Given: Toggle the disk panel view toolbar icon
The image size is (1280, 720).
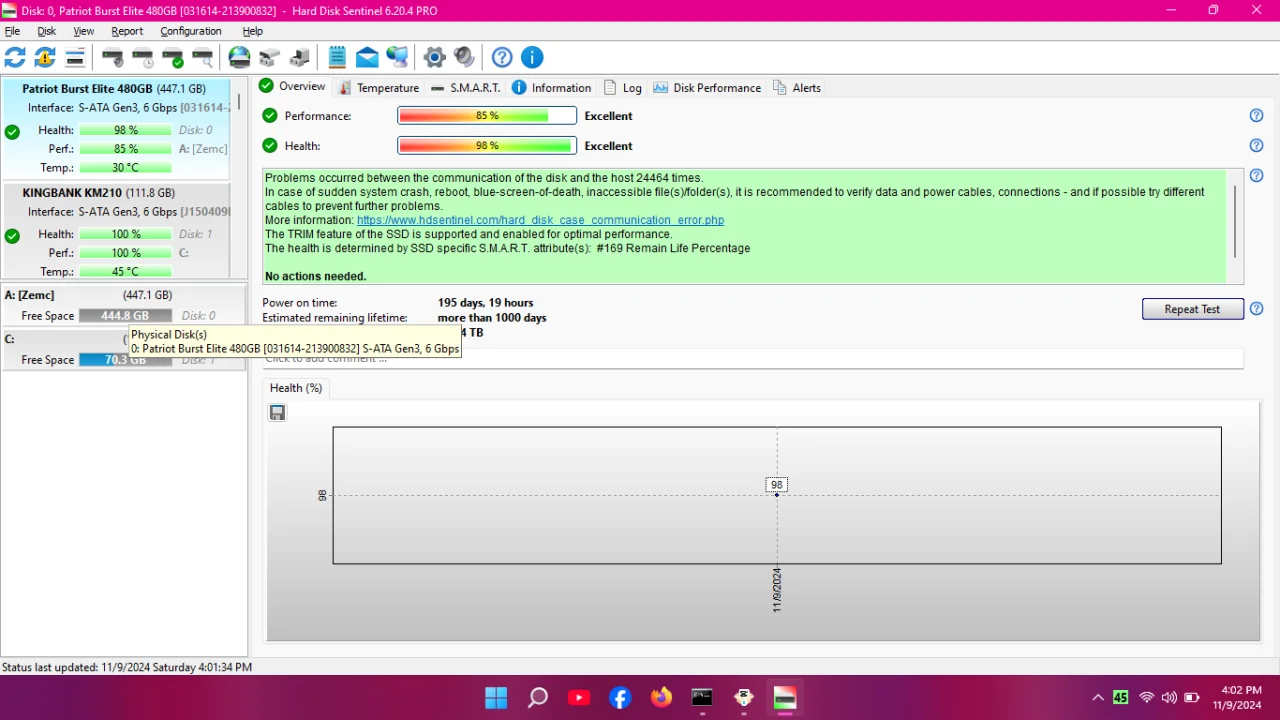Looking at the screenshot, I should [x=75, y=57].
